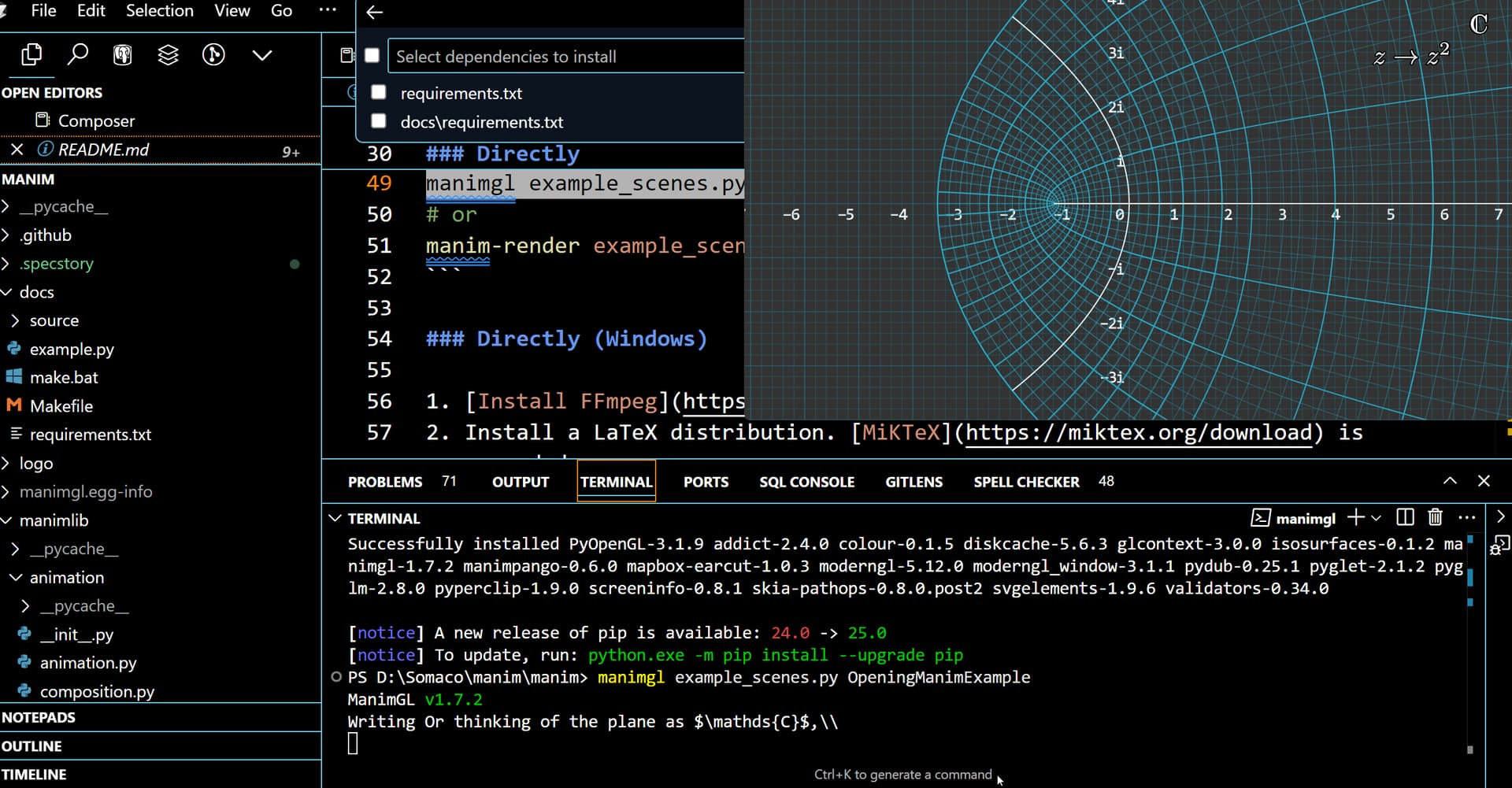Close the bottom panel
This screenshot has height=788, width=1512.
pos(1484,481)
